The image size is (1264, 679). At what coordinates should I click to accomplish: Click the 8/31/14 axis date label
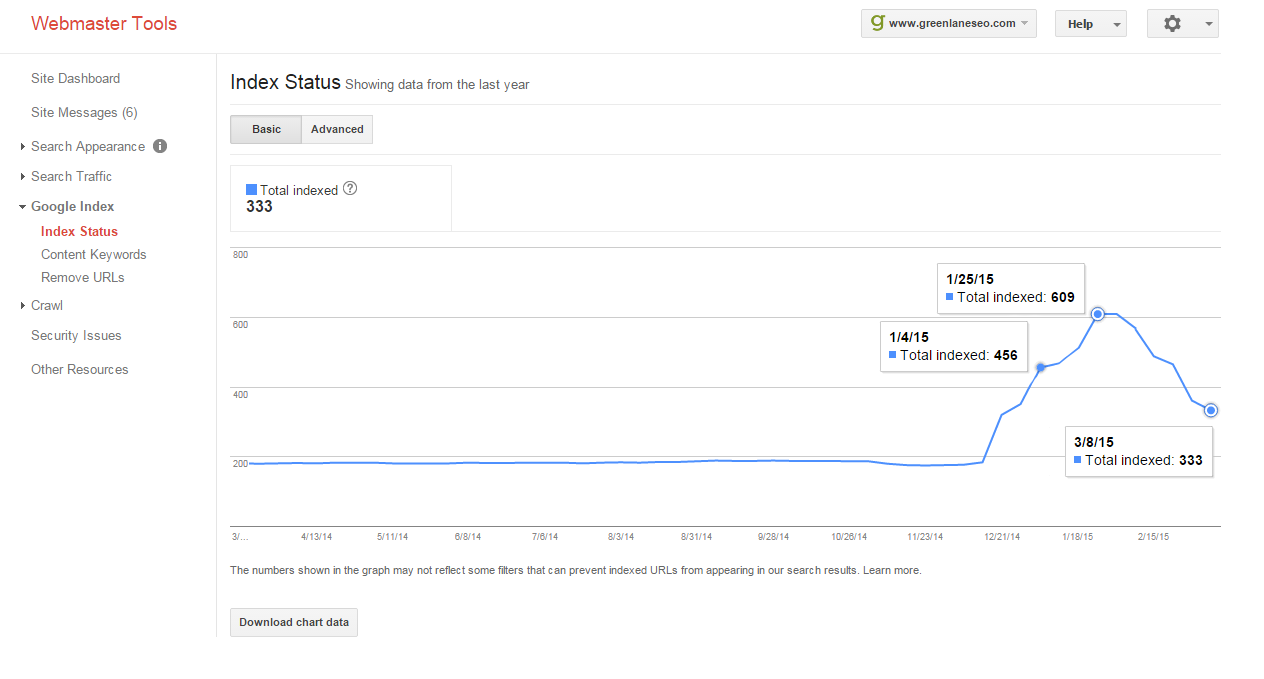point(697,537)
